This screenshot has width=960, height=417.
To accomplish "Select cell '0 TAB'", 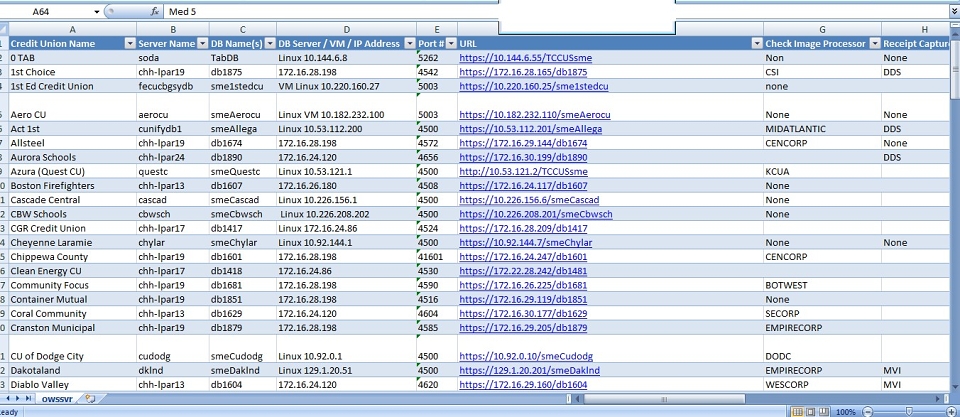I will click(x=72, y=58).
